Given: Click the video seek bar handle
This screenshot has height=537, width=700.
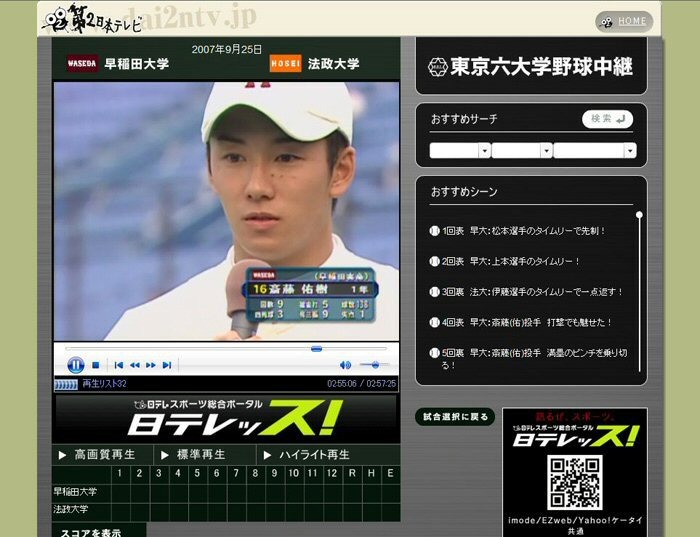Looking at the screenshot, I should (x=317, y=349).
